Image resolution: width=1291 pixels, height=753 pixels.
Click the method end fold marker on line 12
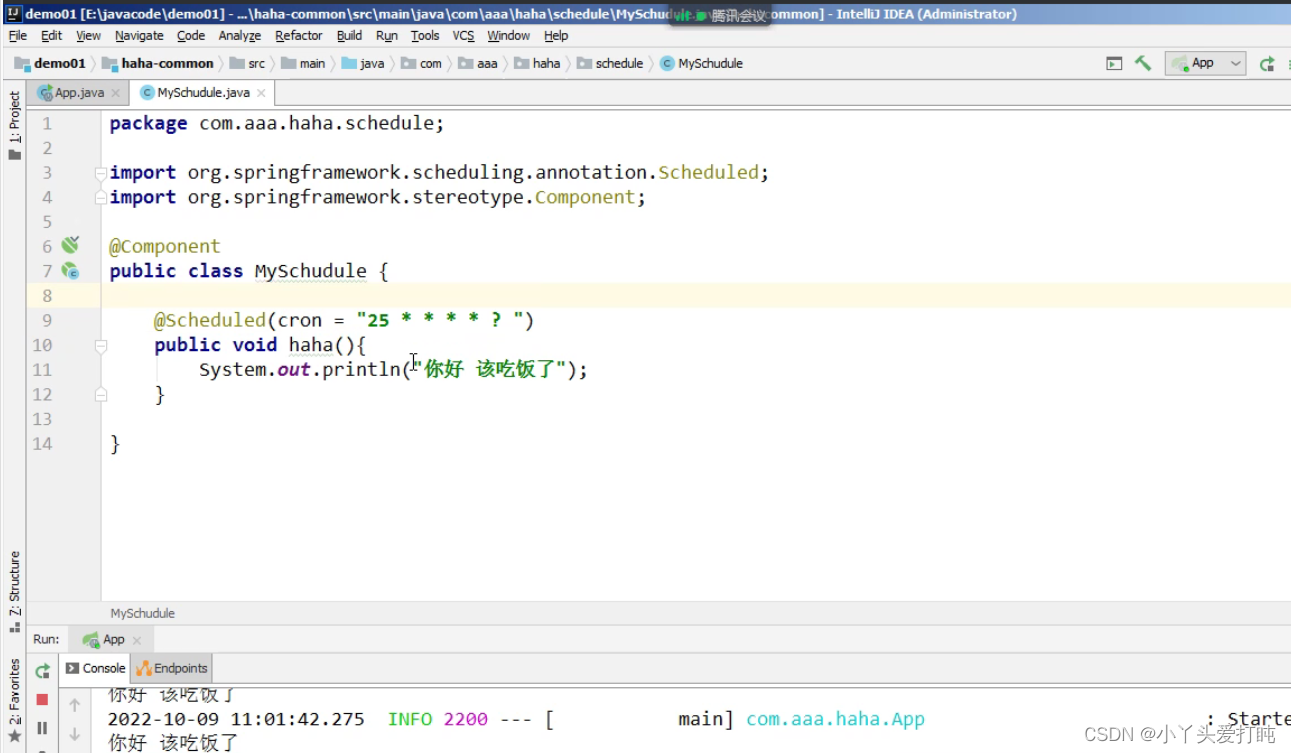click(100, 395)
